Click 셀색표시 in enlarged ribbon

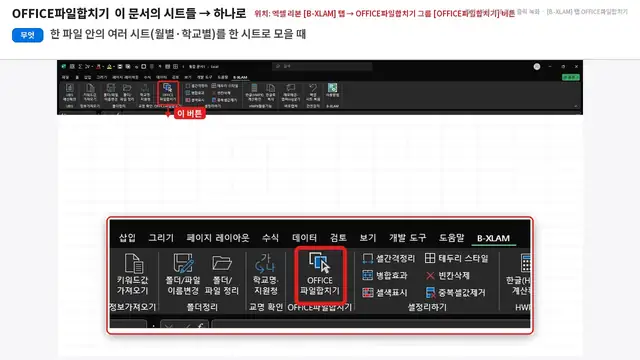pos(384,293)
